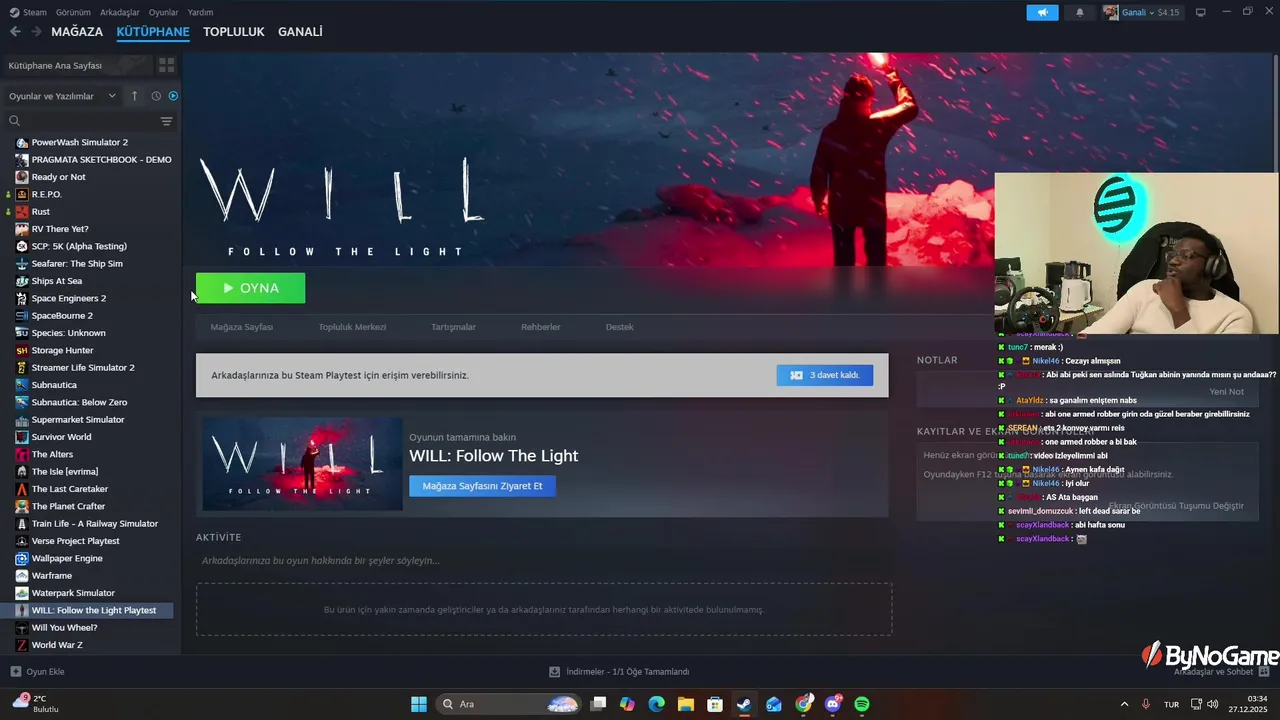The image size is (1280, 720).
Task: Open Discord from the taskbar
Action: [833, 704]
